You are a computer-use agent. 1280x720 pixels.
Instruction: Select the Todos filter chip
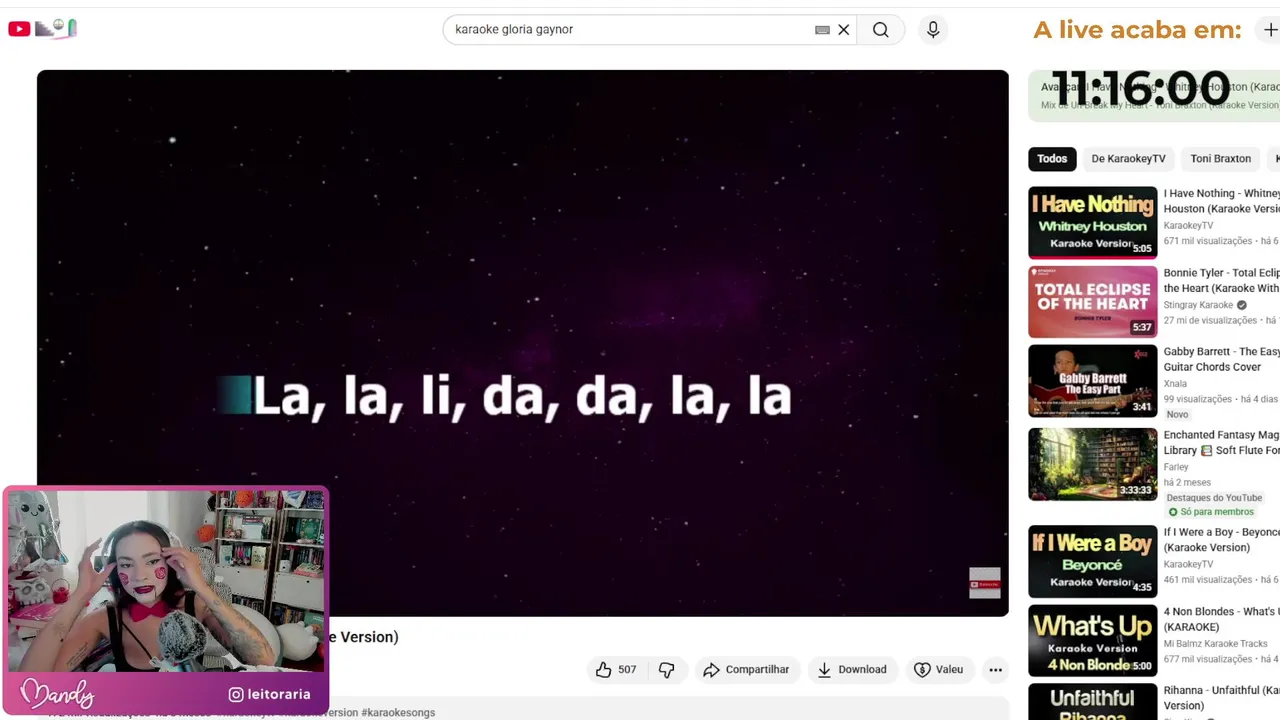(1052, 159)
